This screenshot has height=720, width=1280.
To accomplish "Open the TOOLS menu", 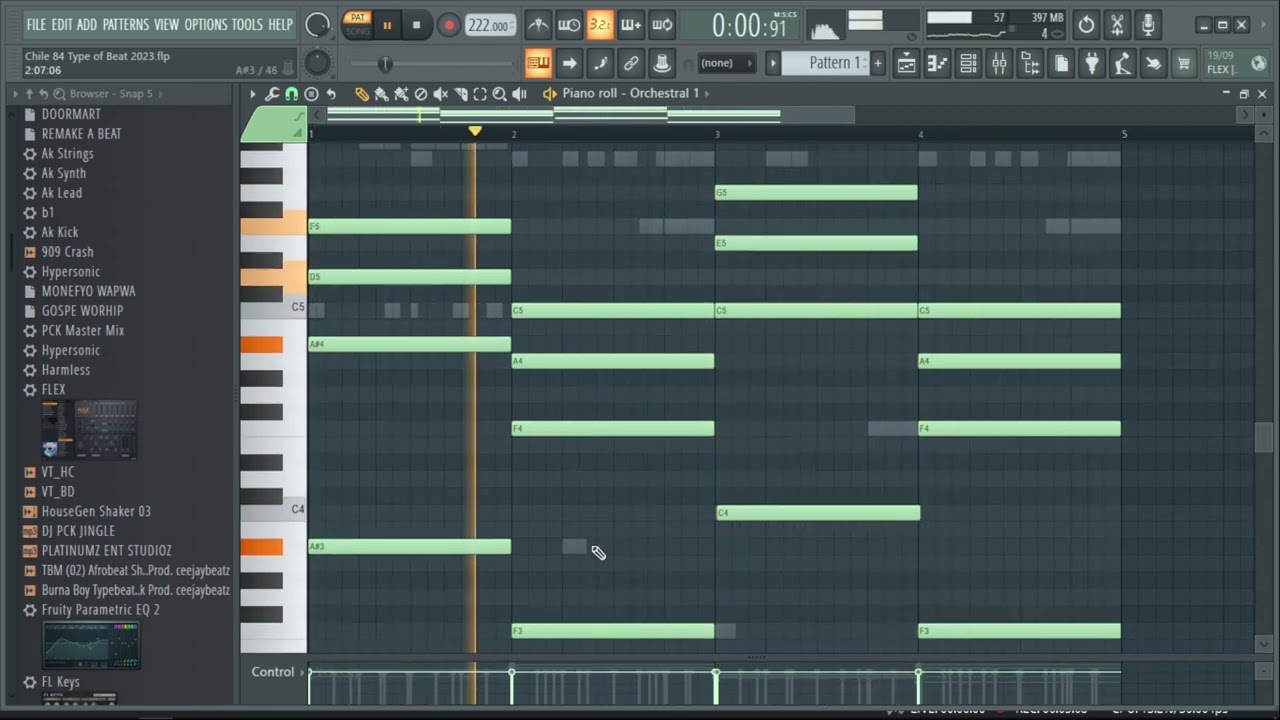I will tap(247, 25).
